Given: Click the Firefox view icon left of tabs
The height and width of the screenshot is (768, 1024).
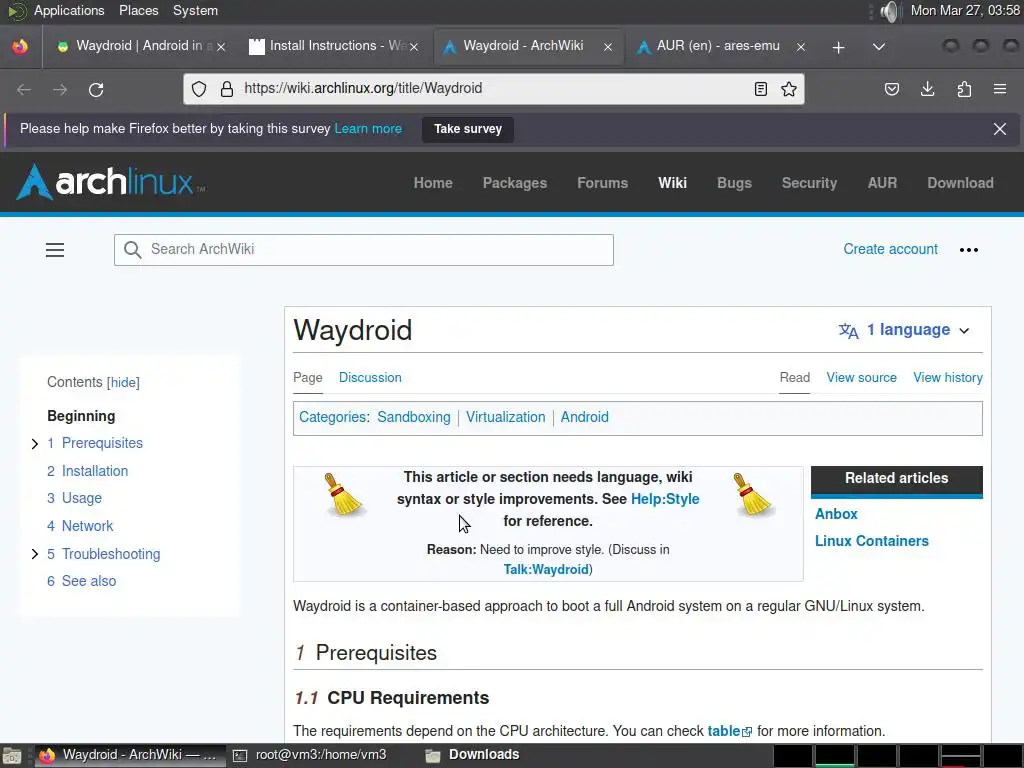Looking at the screenshot, I should (x=20, y=46).
